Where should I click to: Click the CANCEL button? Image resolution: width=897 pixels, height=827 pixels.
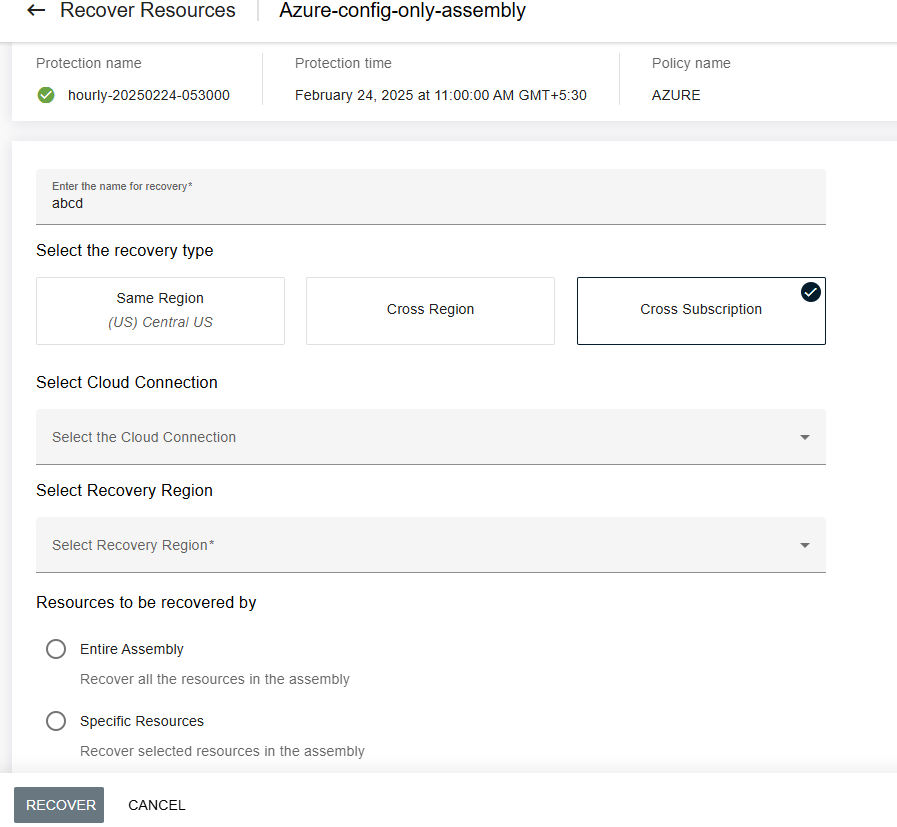click(x=157, y=805)
